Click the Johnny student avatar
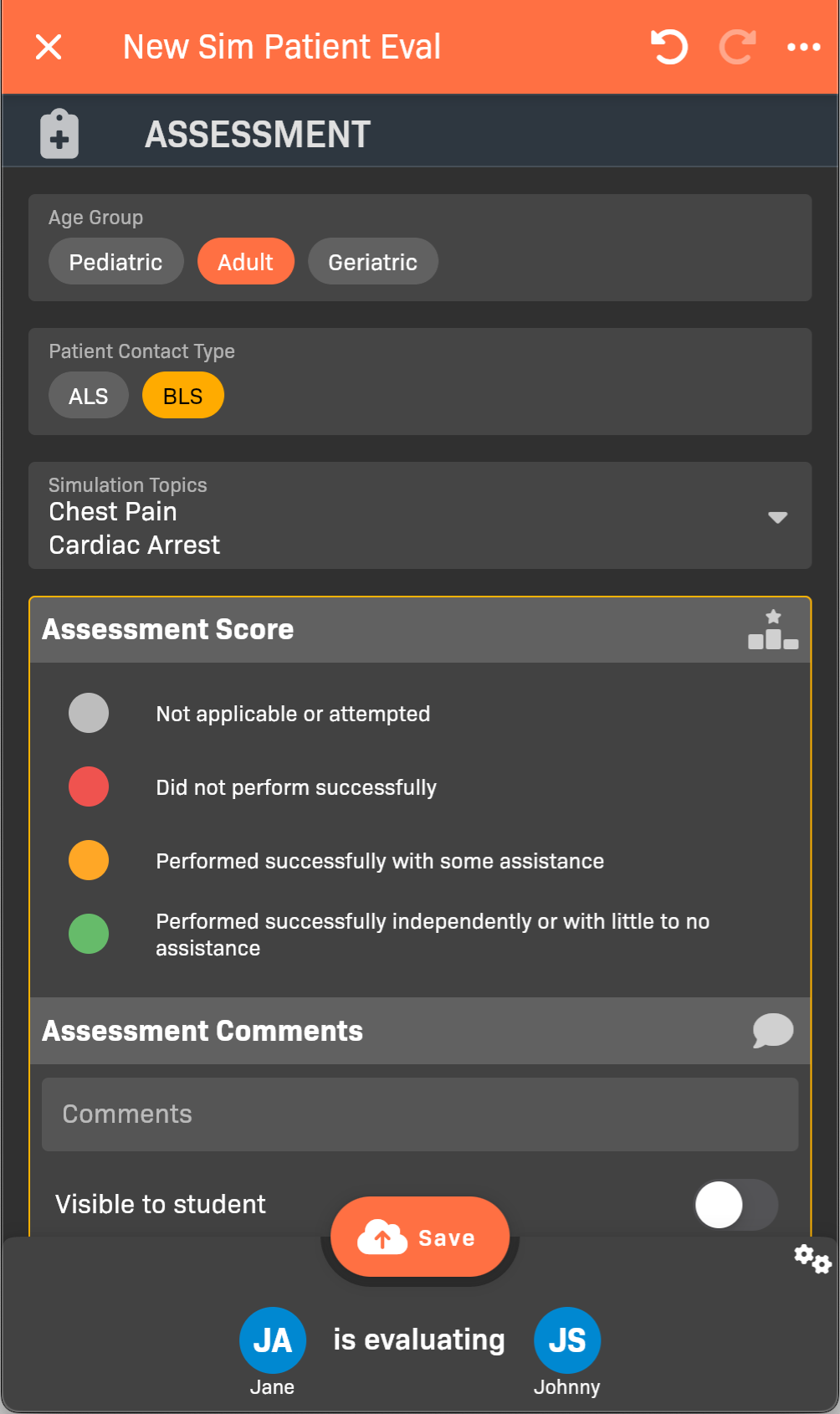The height and width of the screenshot is (1414, 840). click(567, 1340)
